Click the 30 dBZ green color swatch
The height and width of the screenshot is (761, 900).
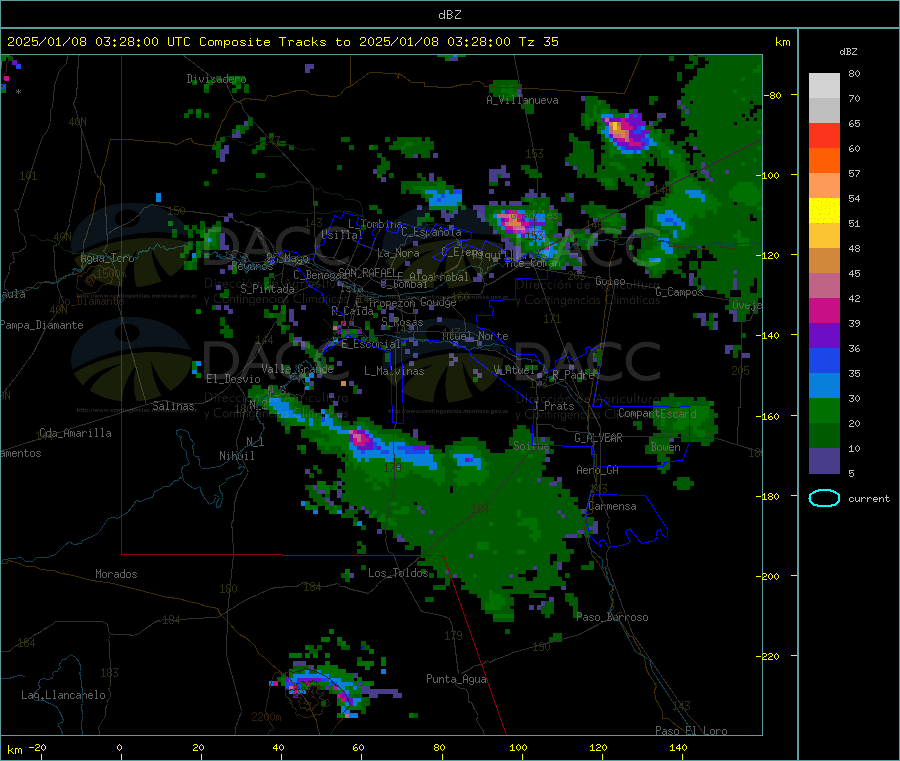[x=824, y=410]
